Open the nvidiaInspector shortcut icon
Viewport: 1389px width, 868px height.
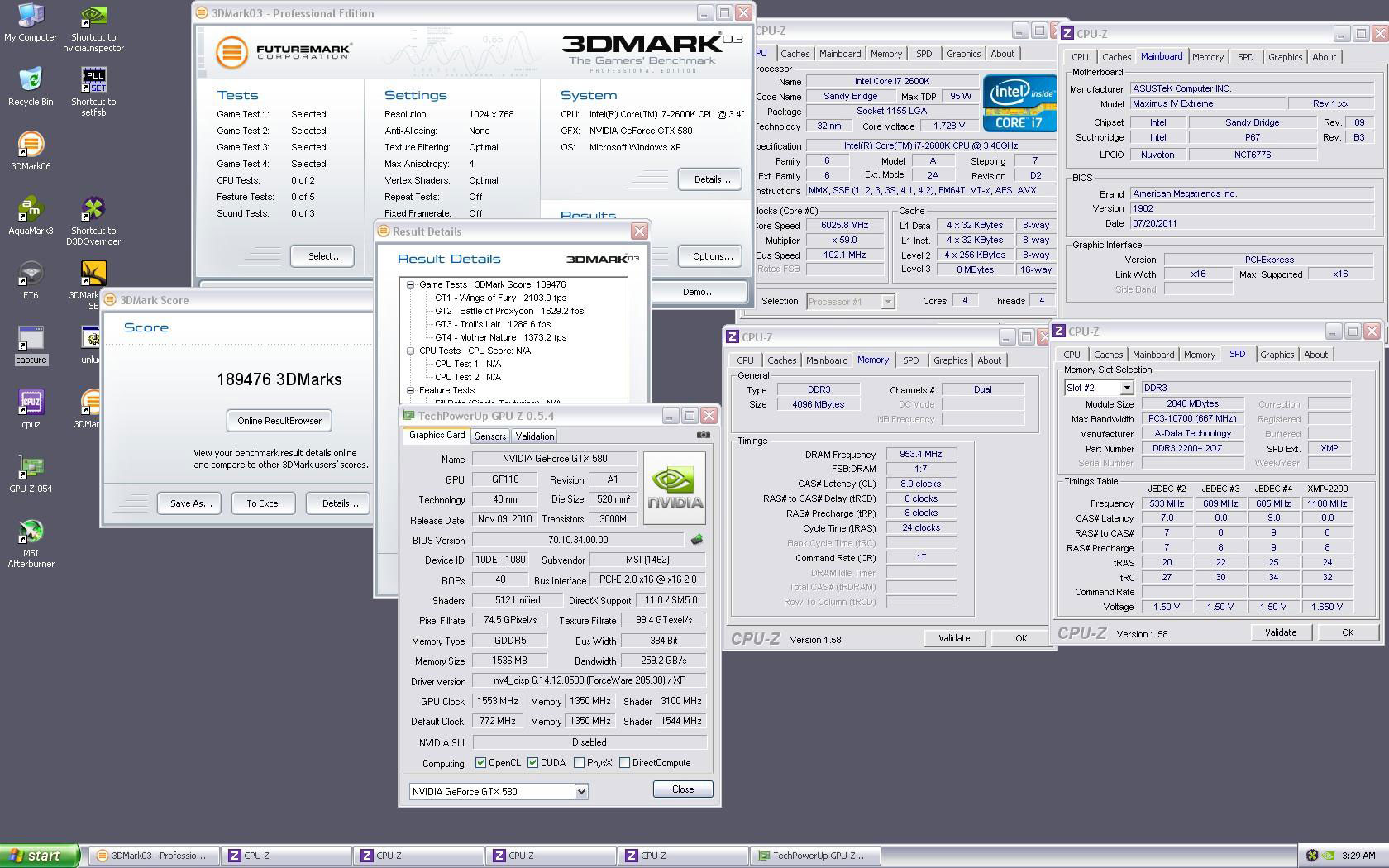(93, 18)
